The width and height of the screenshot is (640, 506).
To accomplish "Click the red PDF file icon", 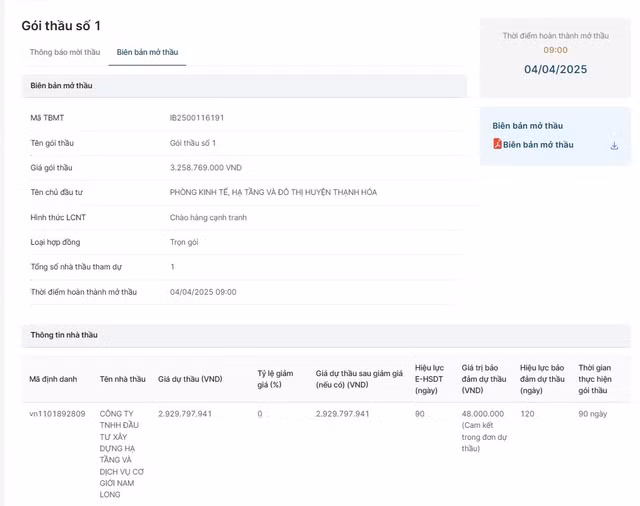I will (497, 144).
